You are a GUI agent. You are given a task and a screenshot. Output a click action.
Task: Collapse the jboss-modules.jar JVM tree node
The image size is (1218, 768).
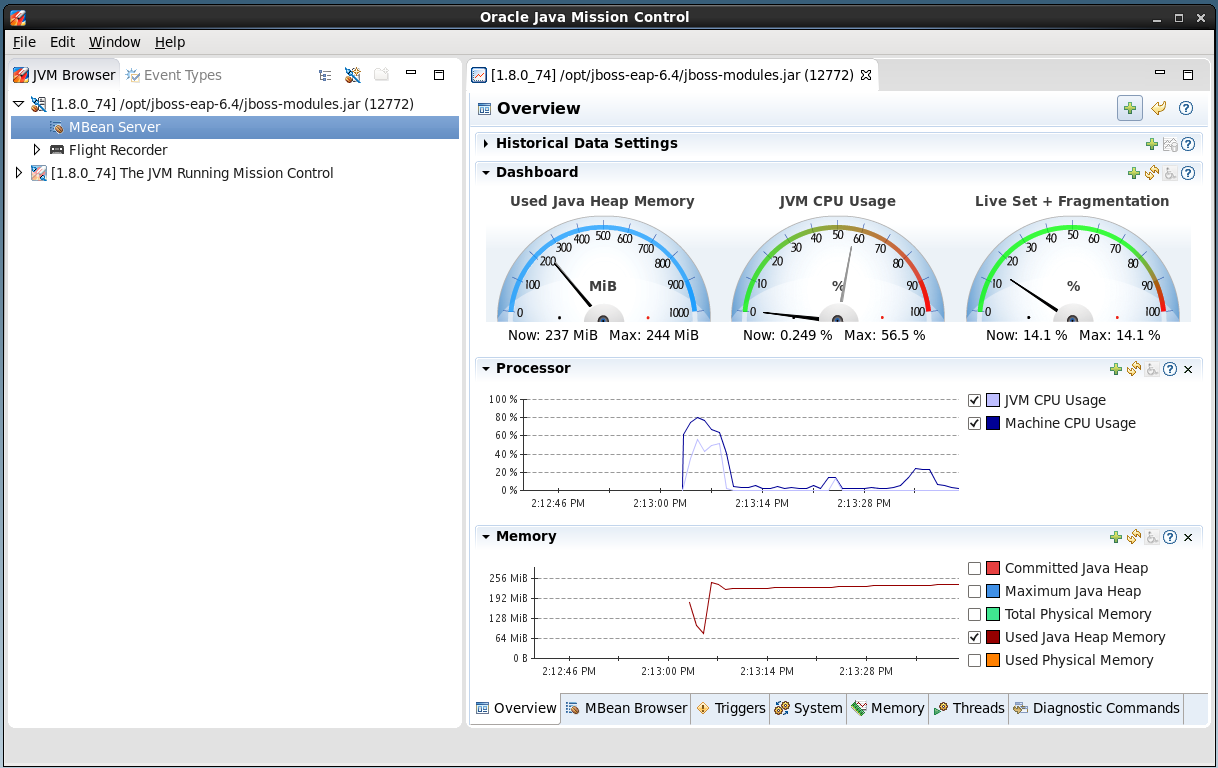pyautogui.click(x=19, y=104)
